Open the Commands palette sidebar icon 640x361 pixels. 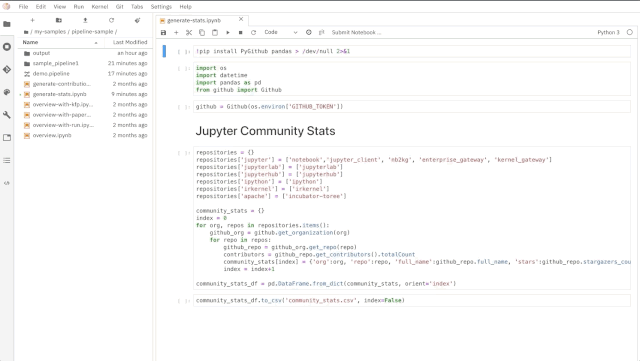7,92
